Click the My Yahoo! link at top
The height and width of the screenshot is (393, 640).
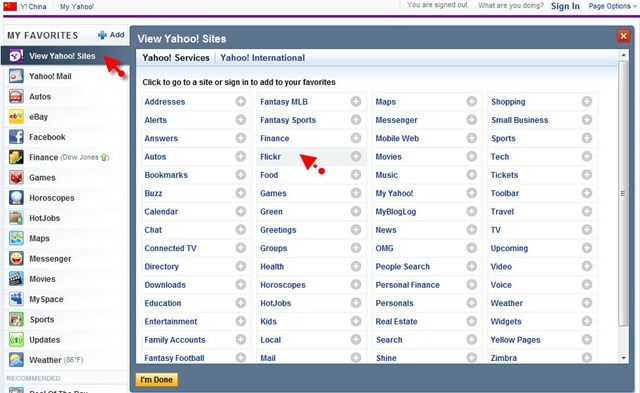[x=77, y=7]
